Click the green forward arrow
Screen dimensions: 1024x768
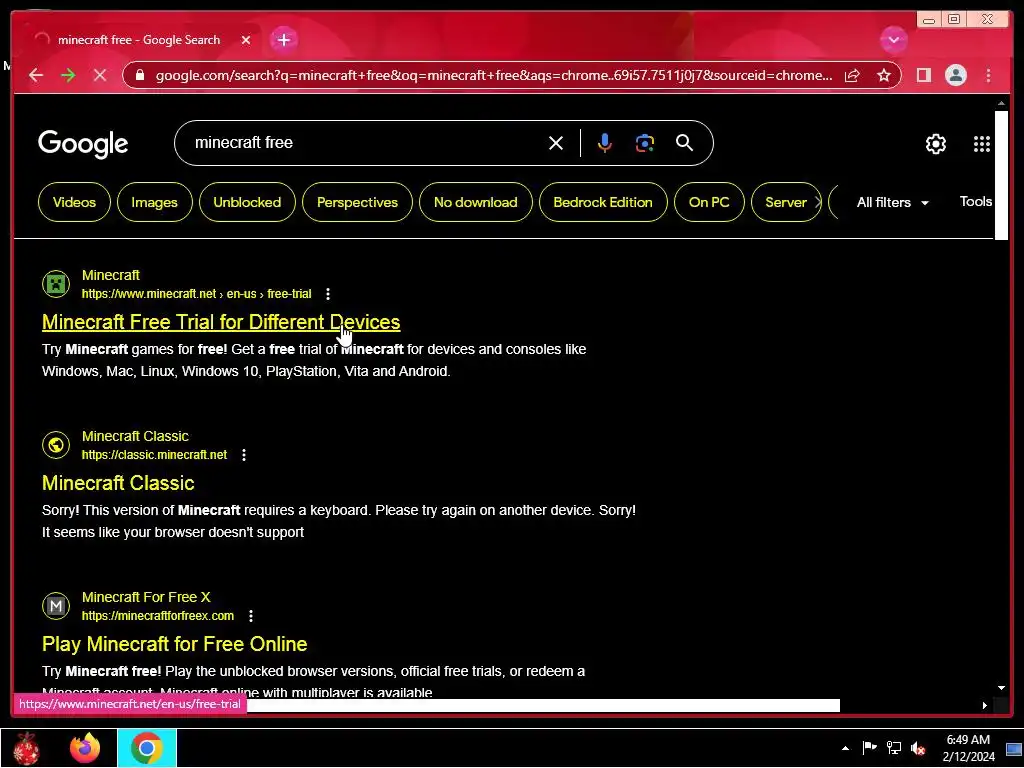pos(68,75)
